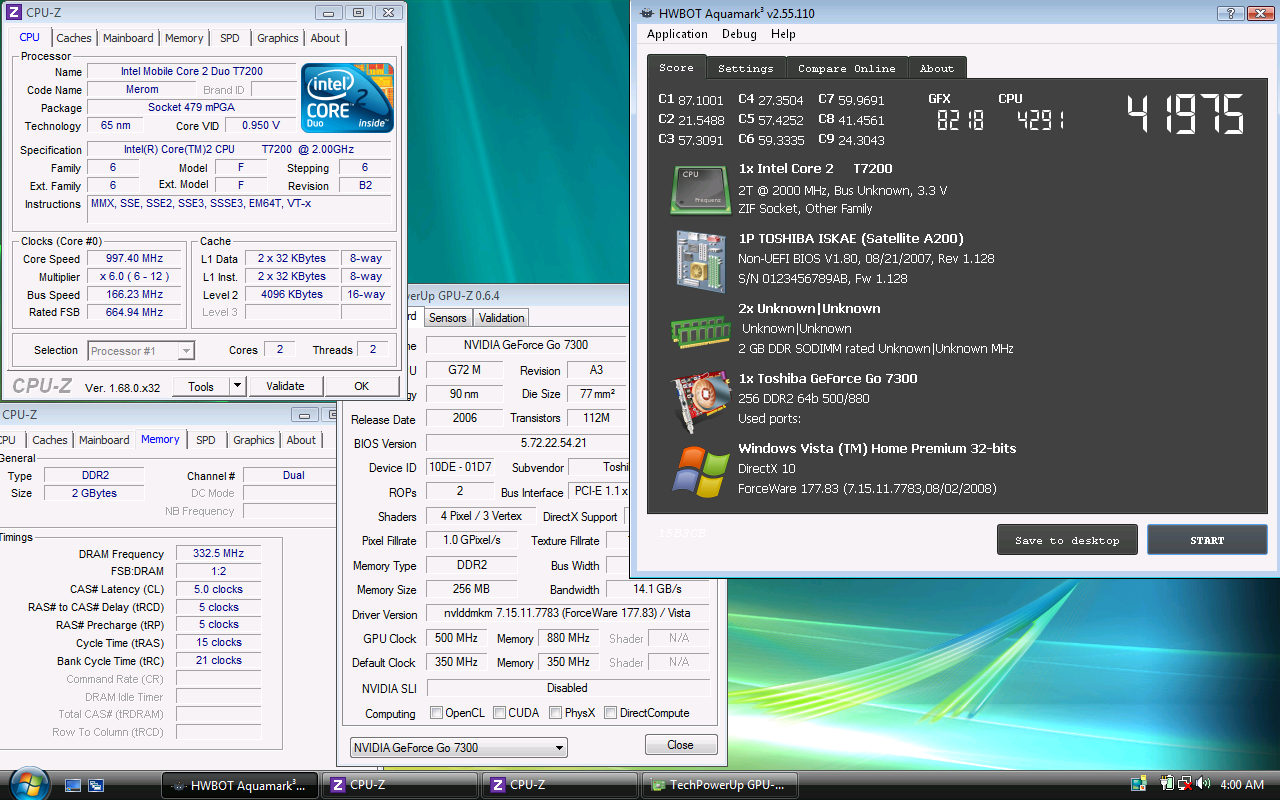Viewport: 1280px width, 800px height.
Task: Click the graphics card icon beside GeForce Go 7300
Action: [700, 400]
